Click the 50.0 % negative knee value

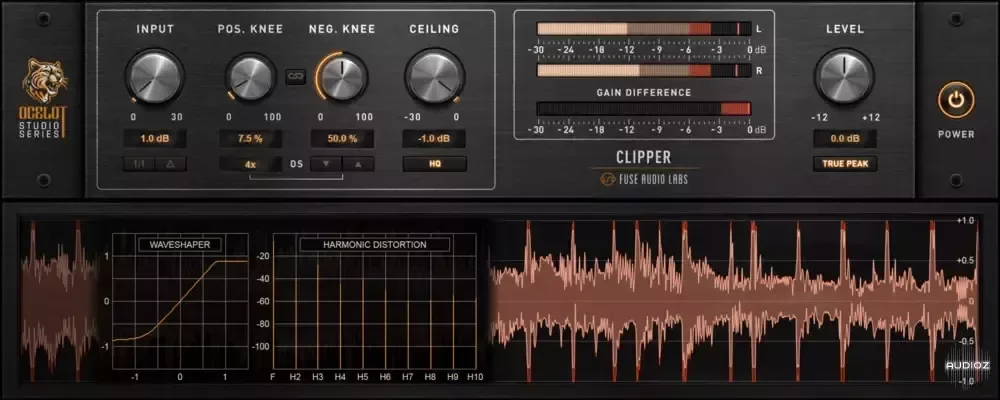click(x=342, y=138)
